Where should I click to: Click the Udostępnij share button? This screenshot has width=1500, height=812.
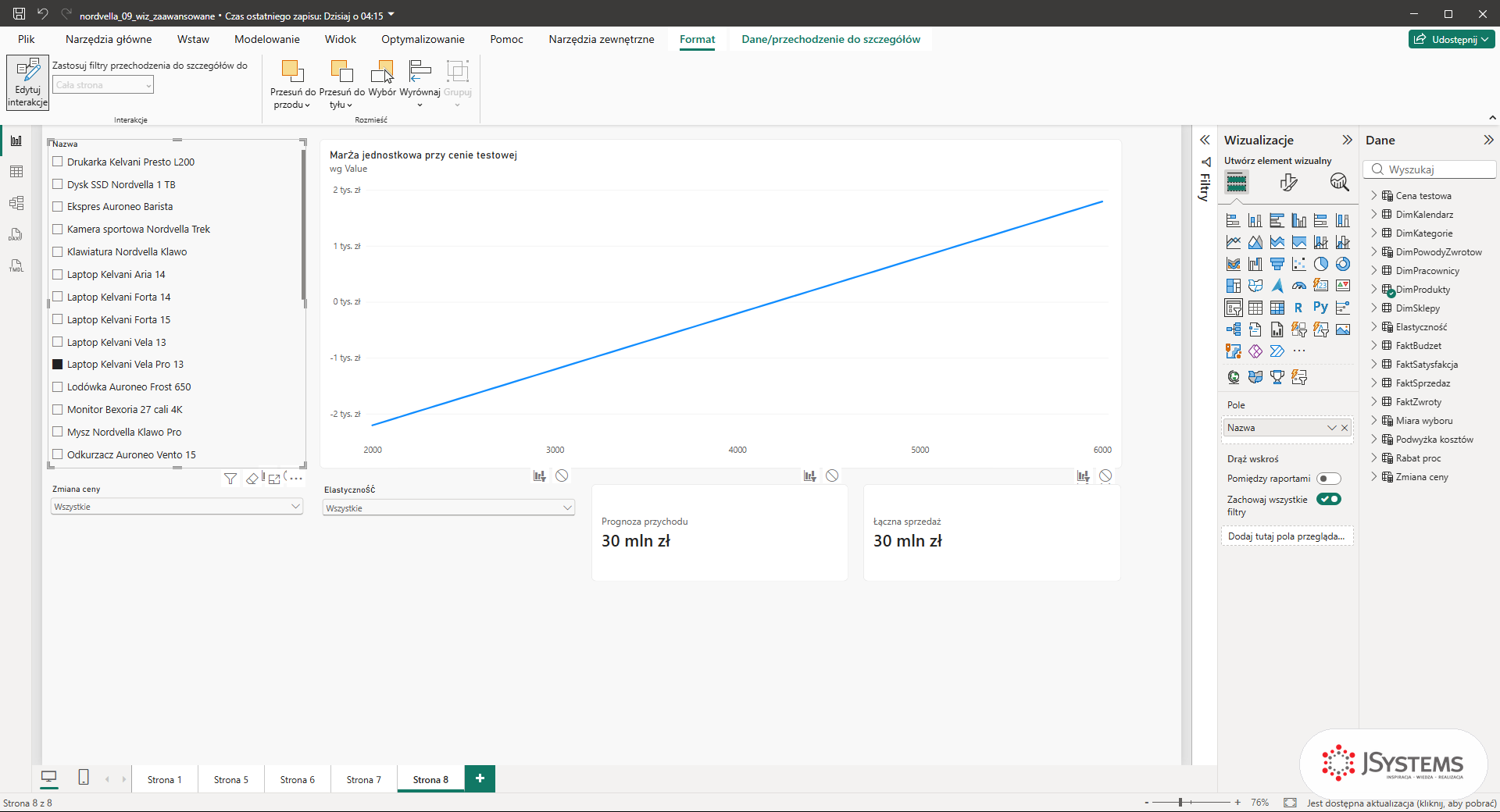[1452, 39]
